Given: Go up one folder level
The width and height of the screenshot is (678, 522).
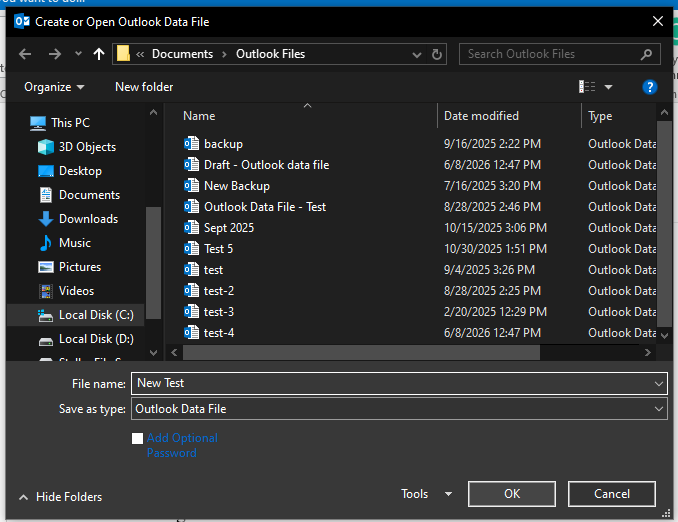Looking at the screenshot, I should click(x=99, y=54).
